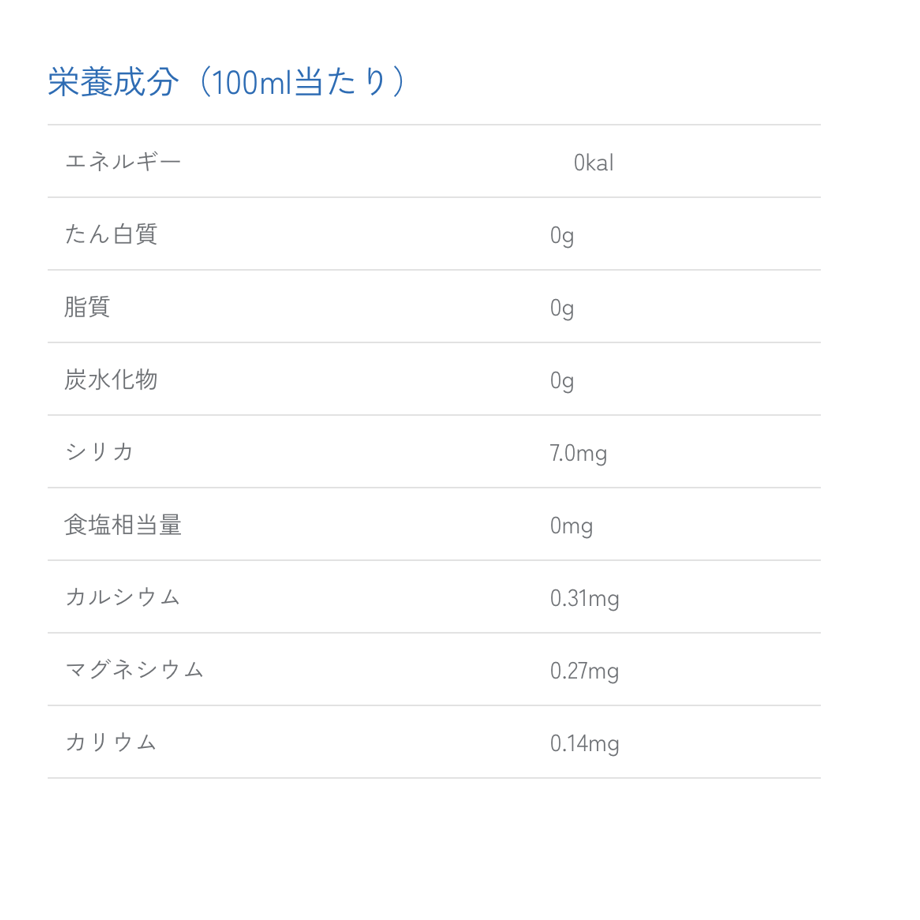Click the 0.14mg potassium value
The width and height of the screenshot is (920, 920).
(x=584, y=744)
